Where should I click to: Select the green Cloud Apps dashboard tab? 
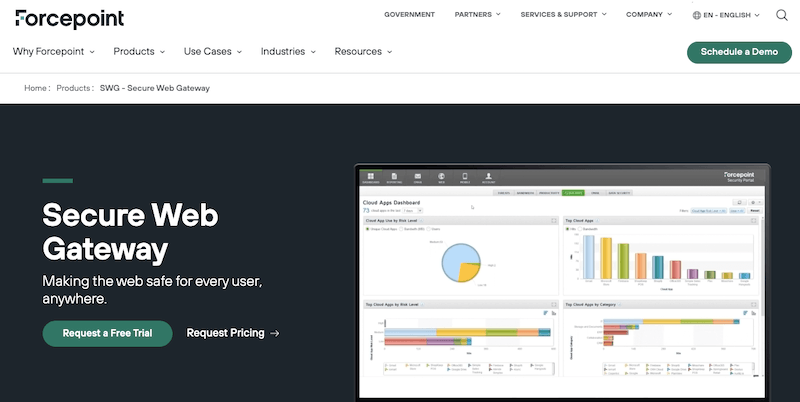(573, 193)
